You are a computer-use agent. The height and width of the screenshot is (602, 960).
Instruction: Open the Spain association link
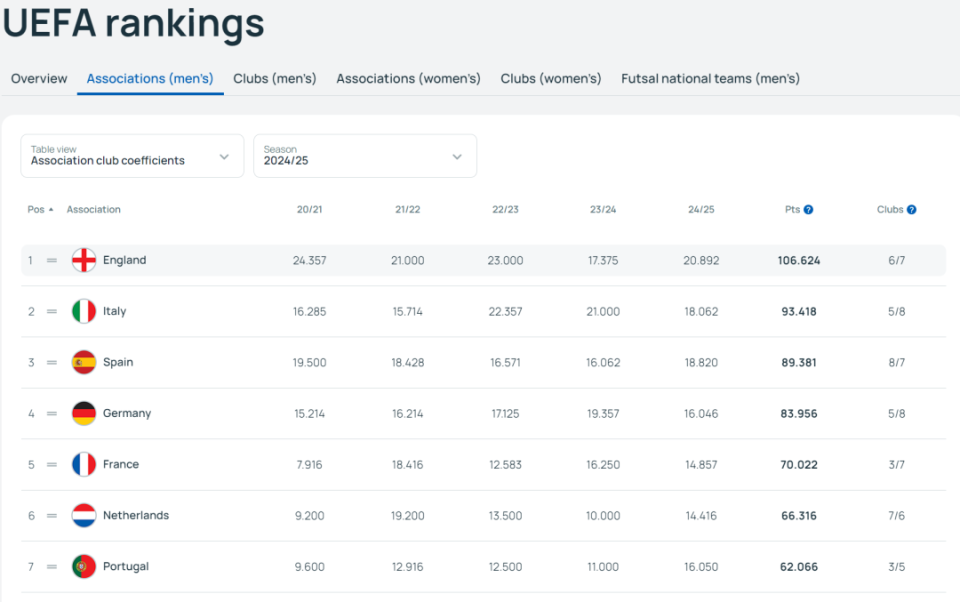(x=118, y=362)
